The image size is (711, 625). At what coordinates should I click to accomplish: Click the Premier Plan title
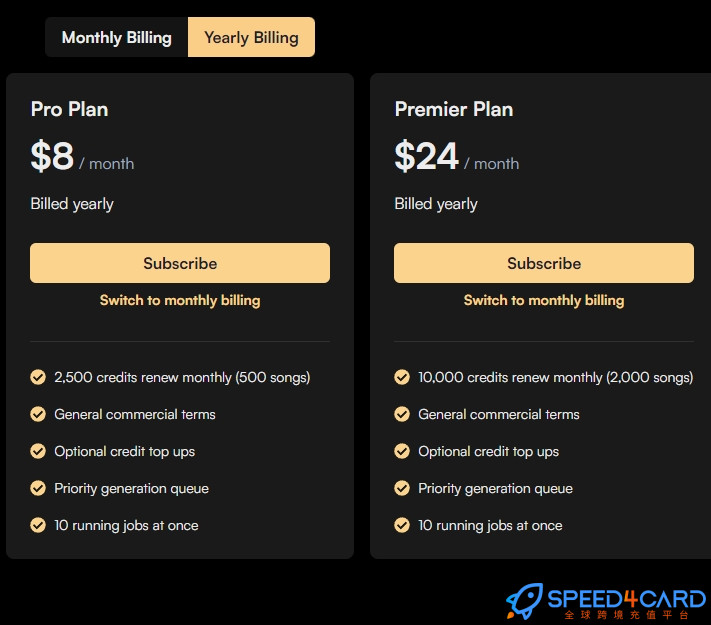(x=454, y=109)
